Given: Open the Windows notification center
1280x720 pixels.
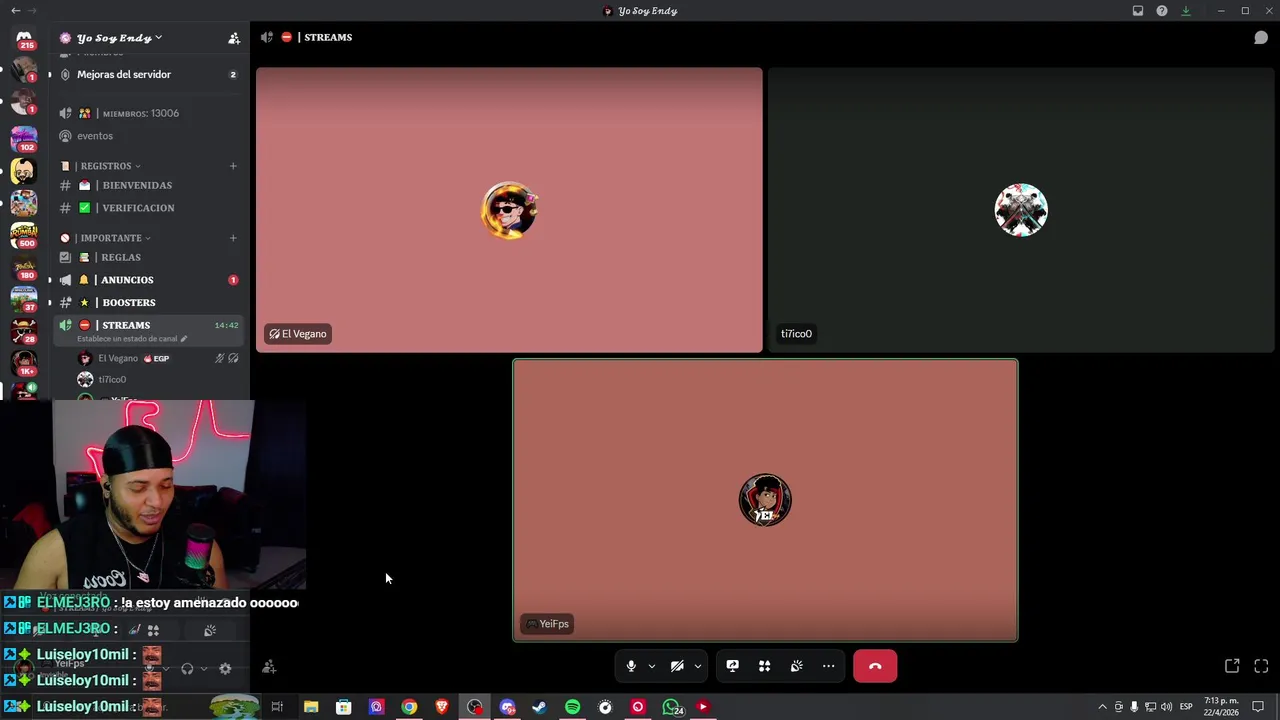Looking at the screenshot, I should click(1259, 707).
